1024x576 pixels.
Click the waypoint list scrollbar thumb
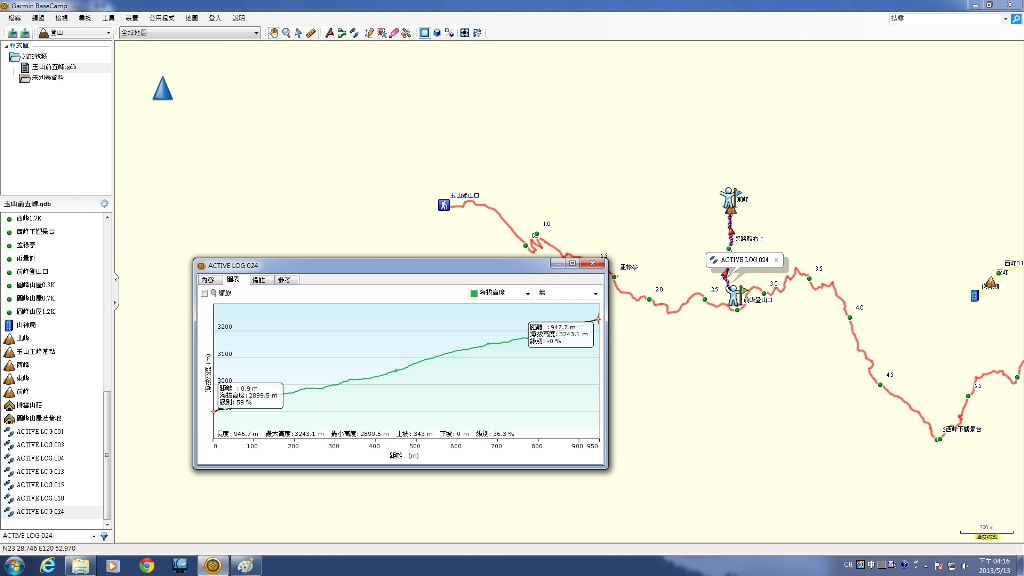coord(107,455)
